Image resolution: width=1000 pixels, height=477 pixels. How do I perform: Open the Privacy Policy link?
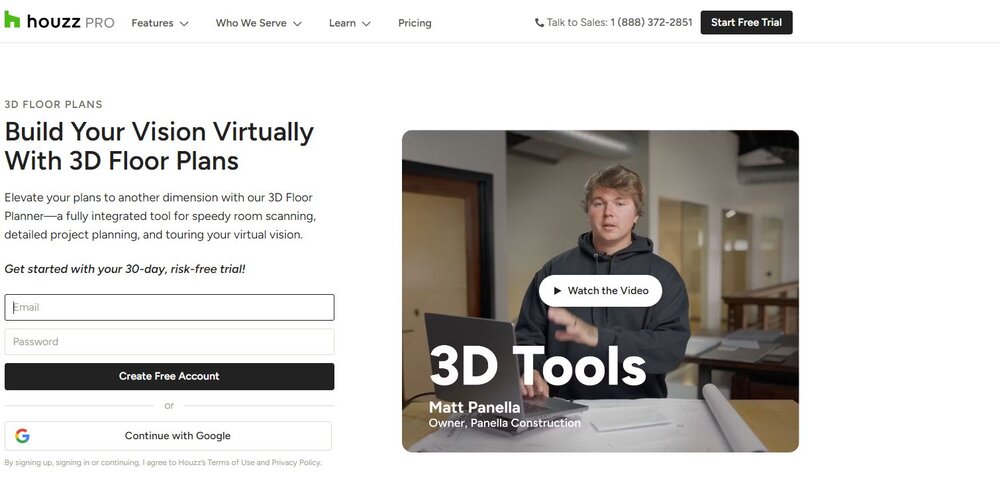[295, 463]
